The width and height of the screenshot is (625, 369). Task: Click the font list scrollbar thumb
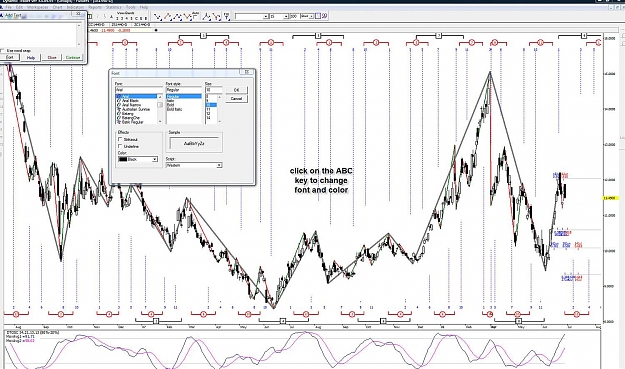point(160,105)
